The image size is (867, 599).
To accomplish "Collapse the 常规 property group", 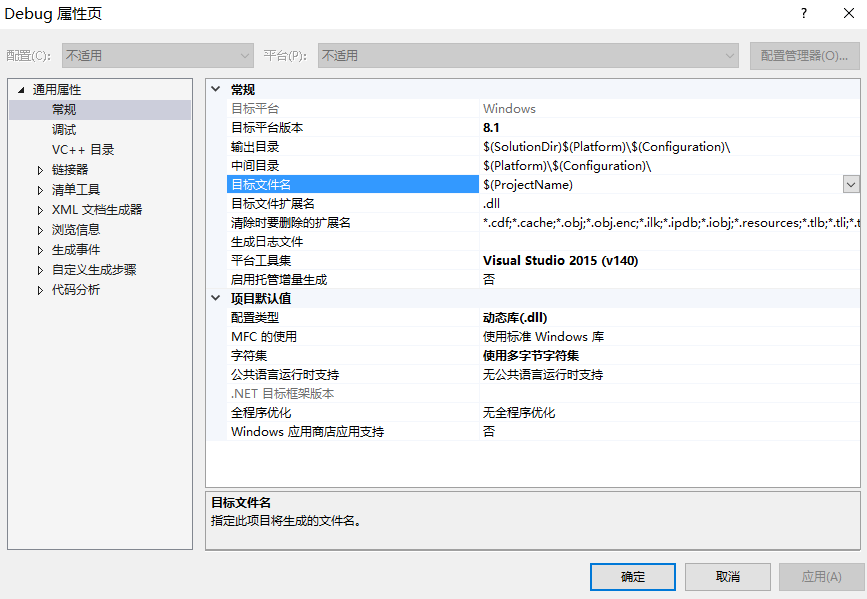I will tap(216, 88).
